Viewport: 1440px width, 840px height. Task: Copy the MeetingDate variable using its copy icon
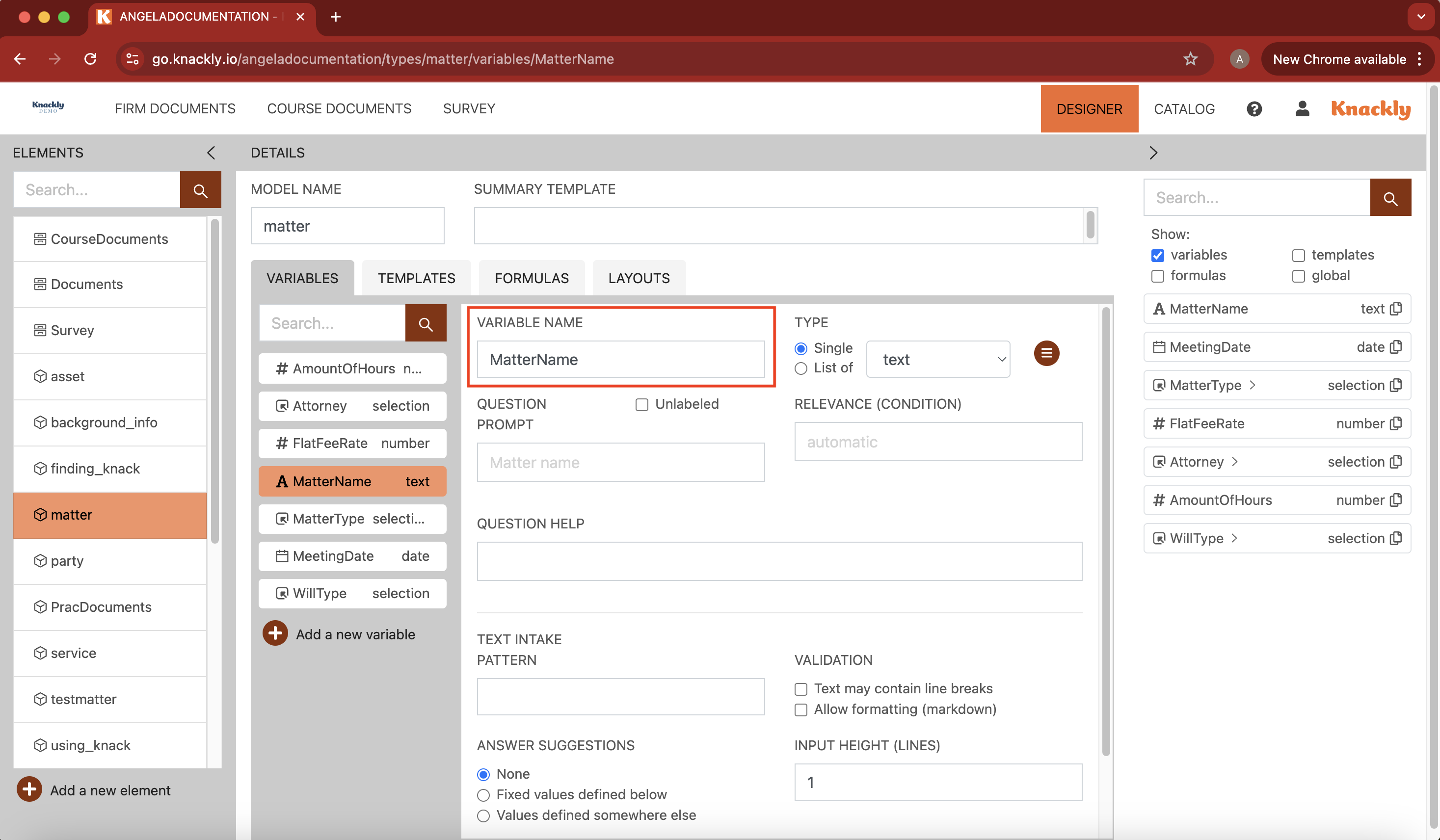point(1396,347)
